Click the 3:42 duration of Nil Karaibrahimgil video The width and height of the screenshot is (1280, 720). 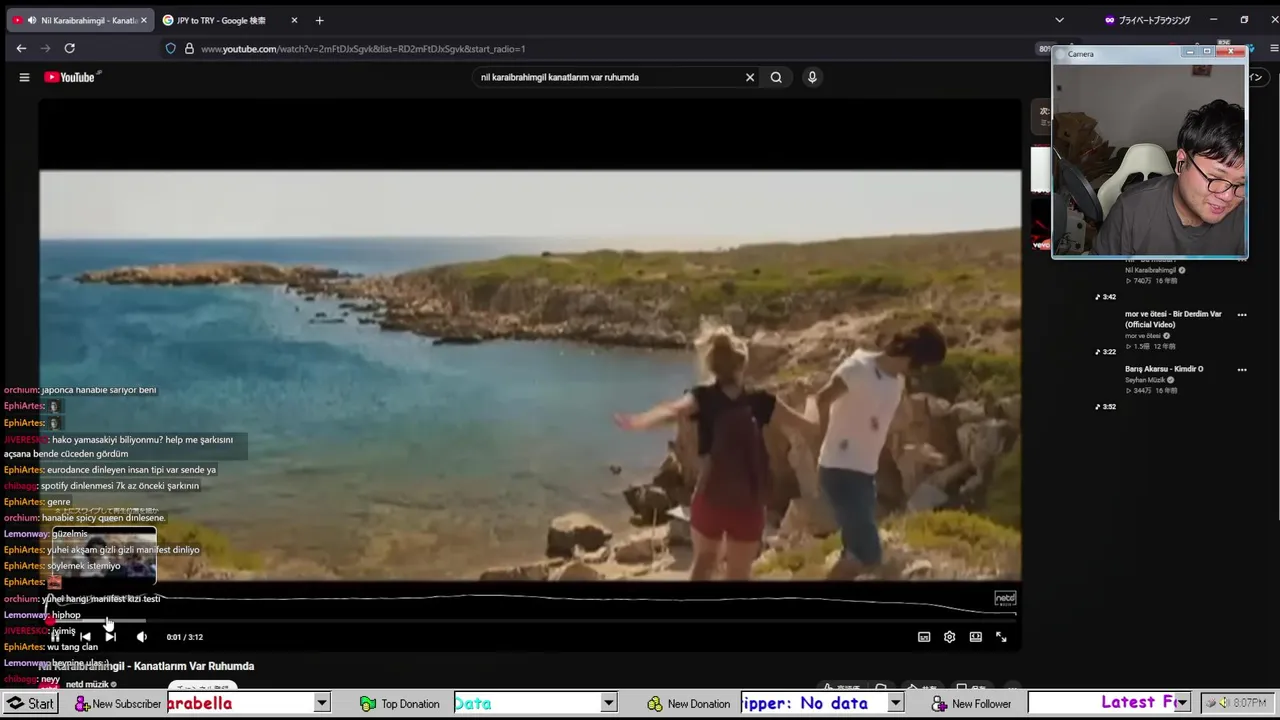(1105, 297)
